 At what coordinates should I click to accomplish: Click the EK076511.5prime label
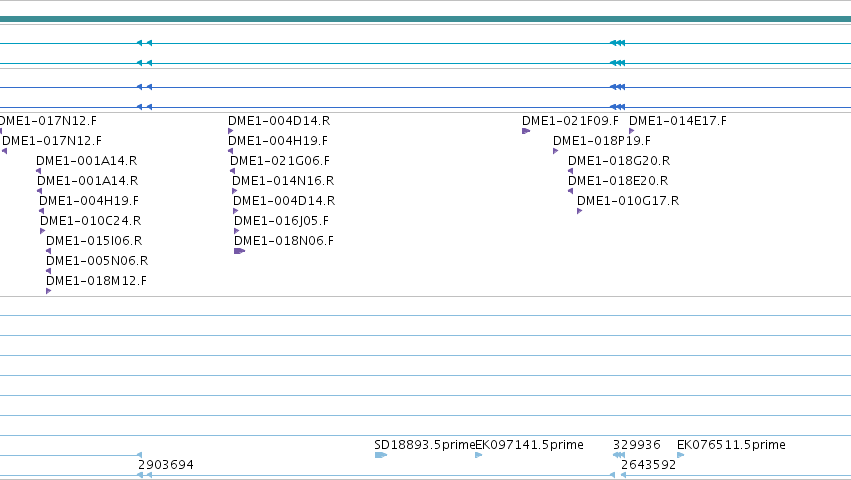(x=731, y=445)
